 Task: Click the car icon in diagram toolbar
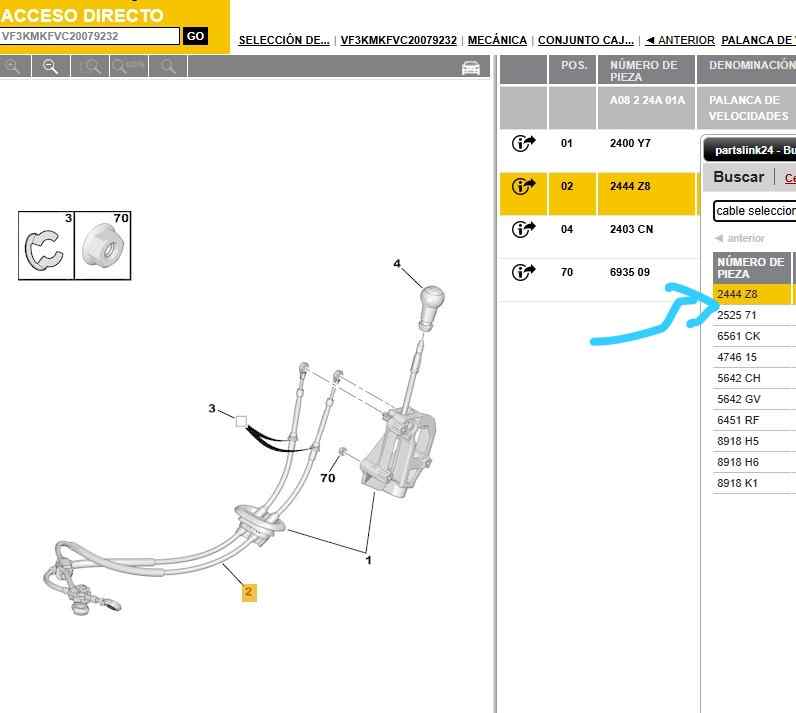pyautogui.click(x=471, y=67)
